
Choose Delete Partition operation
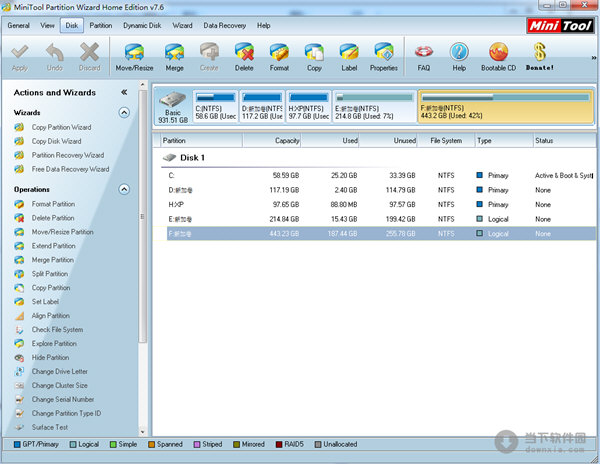53,218
